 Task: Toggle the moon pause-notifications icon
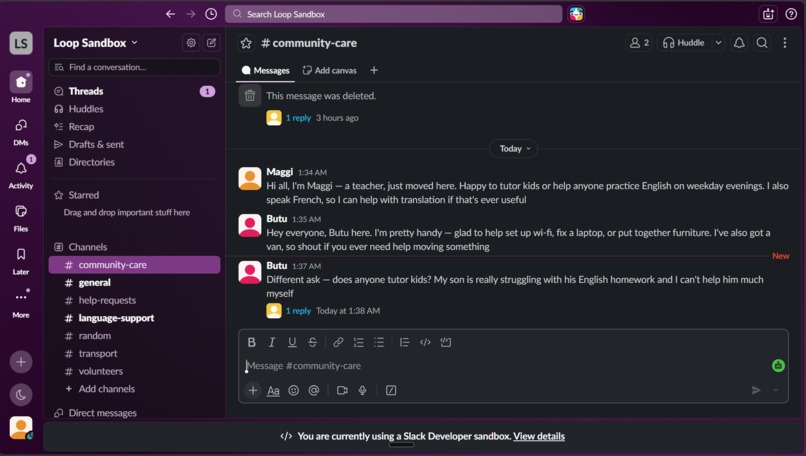(x=21, y=395)
